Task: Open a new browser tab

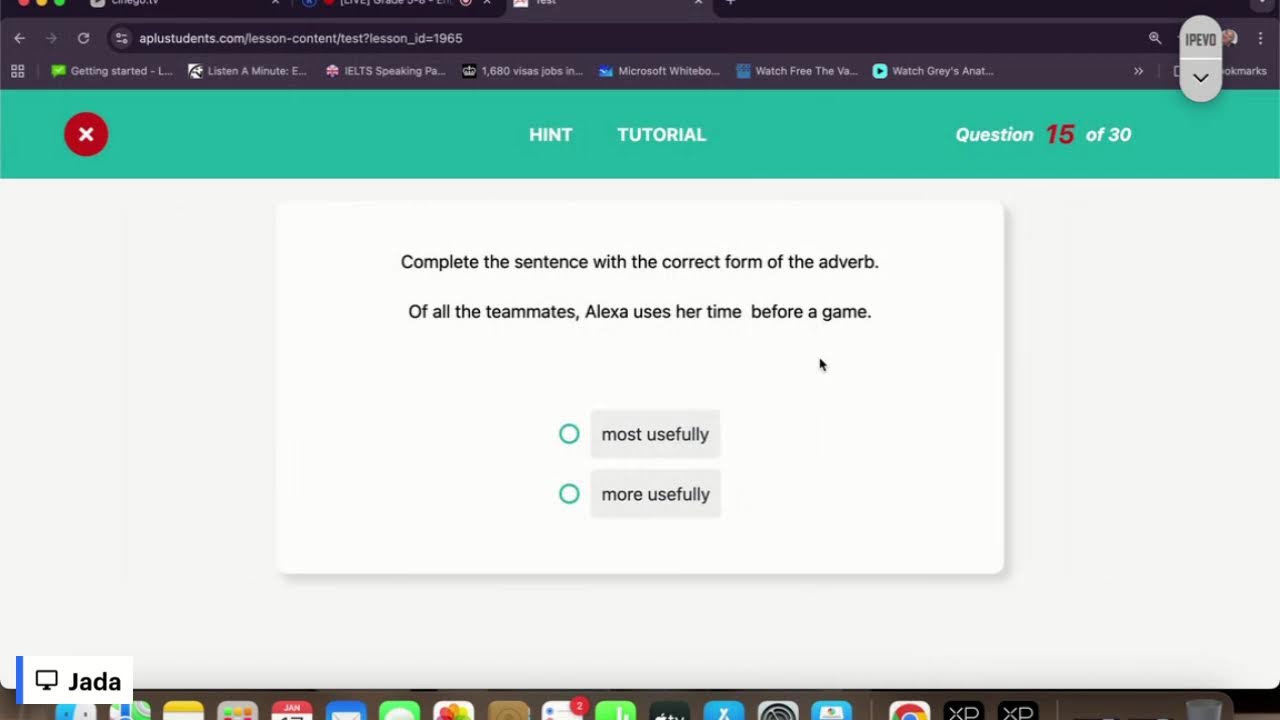Action: [x=730, y=3]
